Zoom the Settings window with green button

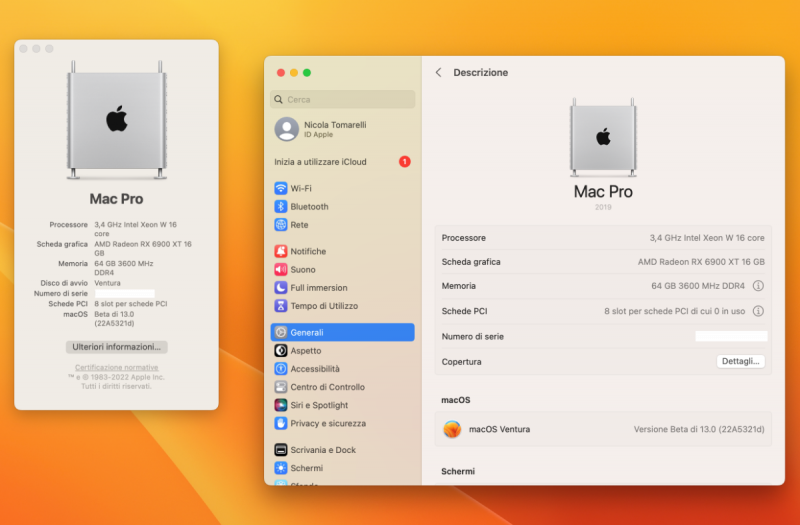(307, 72)
